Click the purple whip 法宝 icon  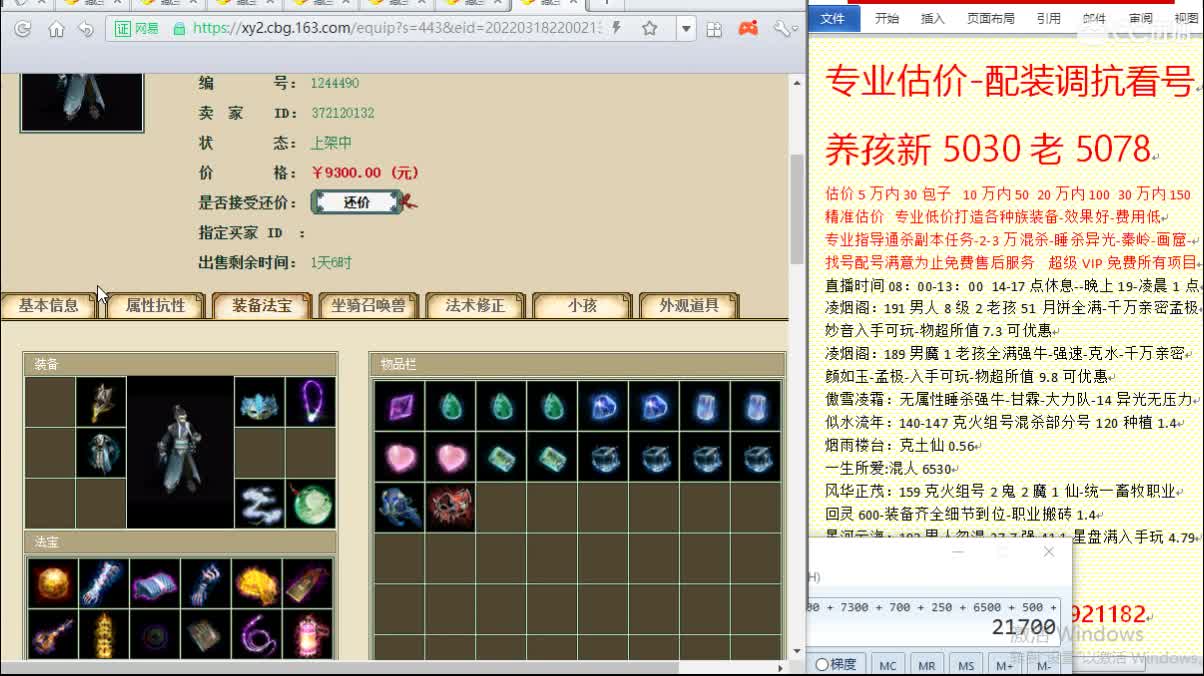257,634
